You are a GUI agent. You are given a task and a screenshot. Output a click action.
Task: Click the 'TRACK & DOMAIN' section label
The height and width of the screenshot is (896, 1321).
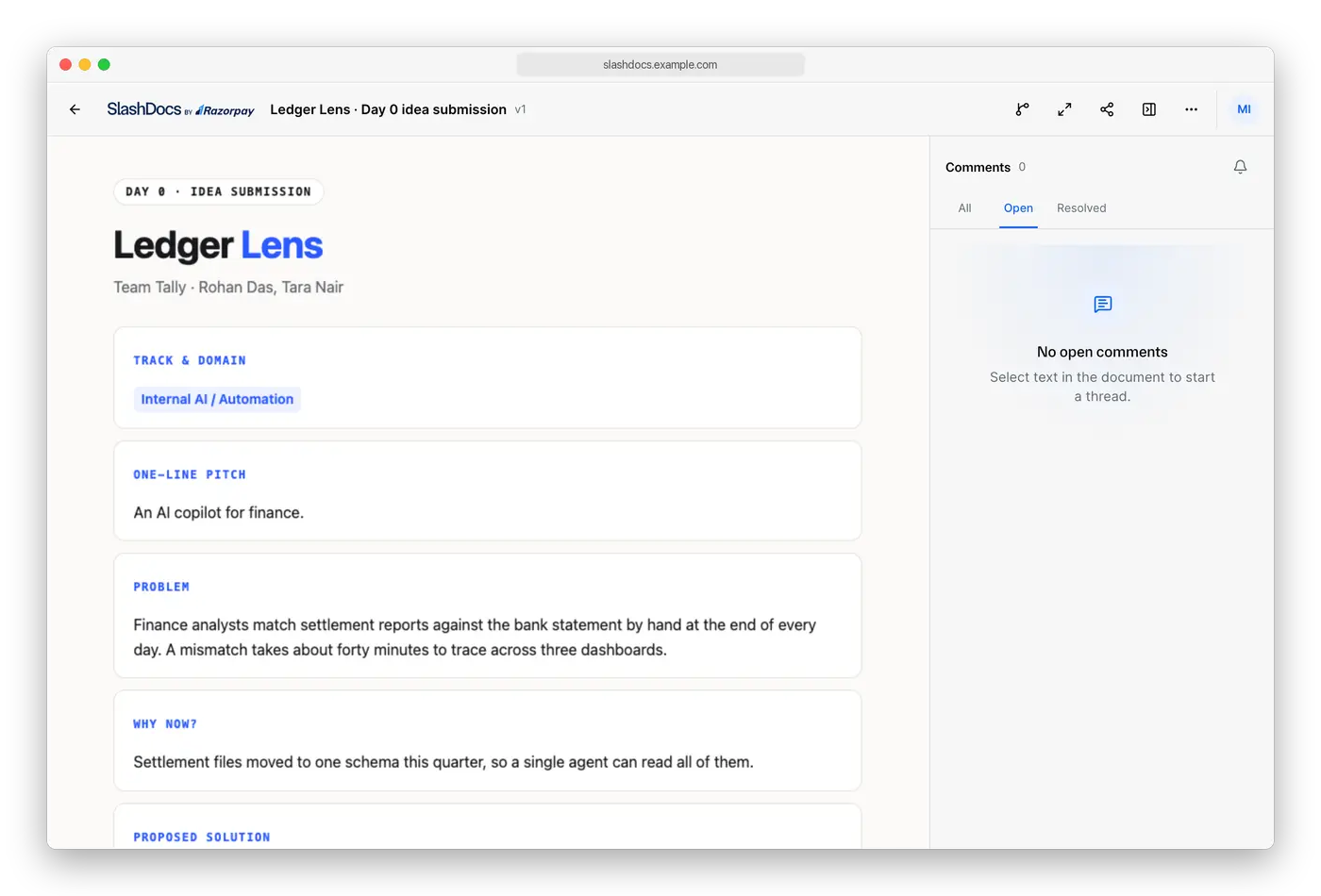(x=190, y=360)
